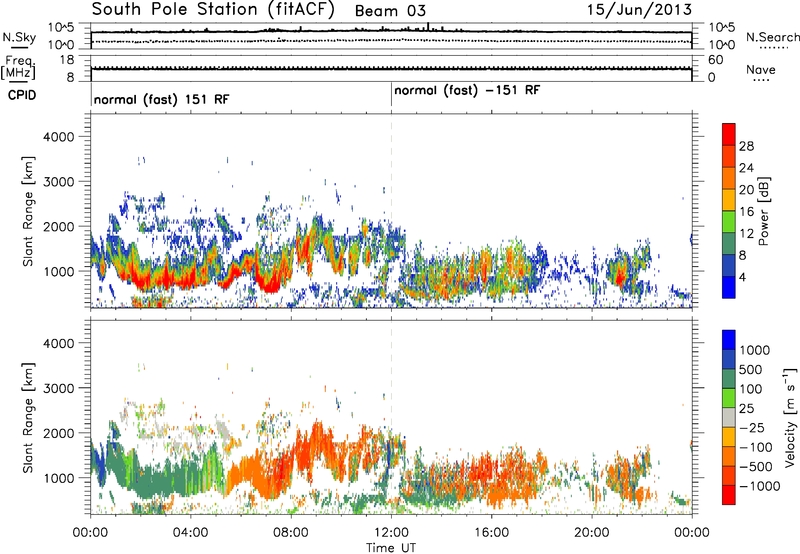The height and width of the screenshot is (554, 800).
Task: Click the '3000' tick in the velocity panel
Action: pos(58,388)
